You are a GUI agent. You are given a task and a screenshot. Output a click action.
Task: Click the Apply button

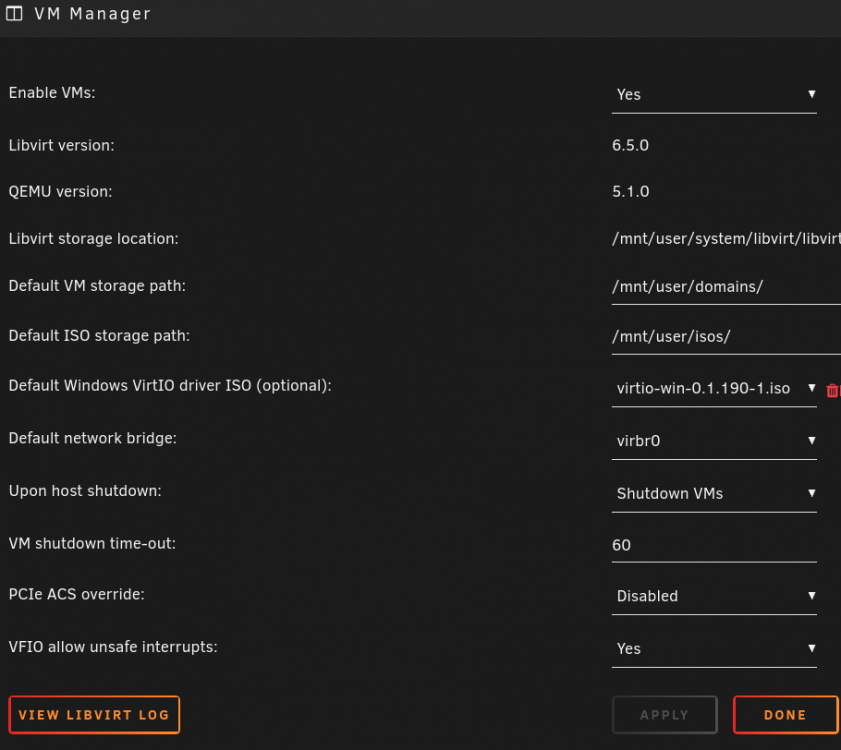coord(665,715)
